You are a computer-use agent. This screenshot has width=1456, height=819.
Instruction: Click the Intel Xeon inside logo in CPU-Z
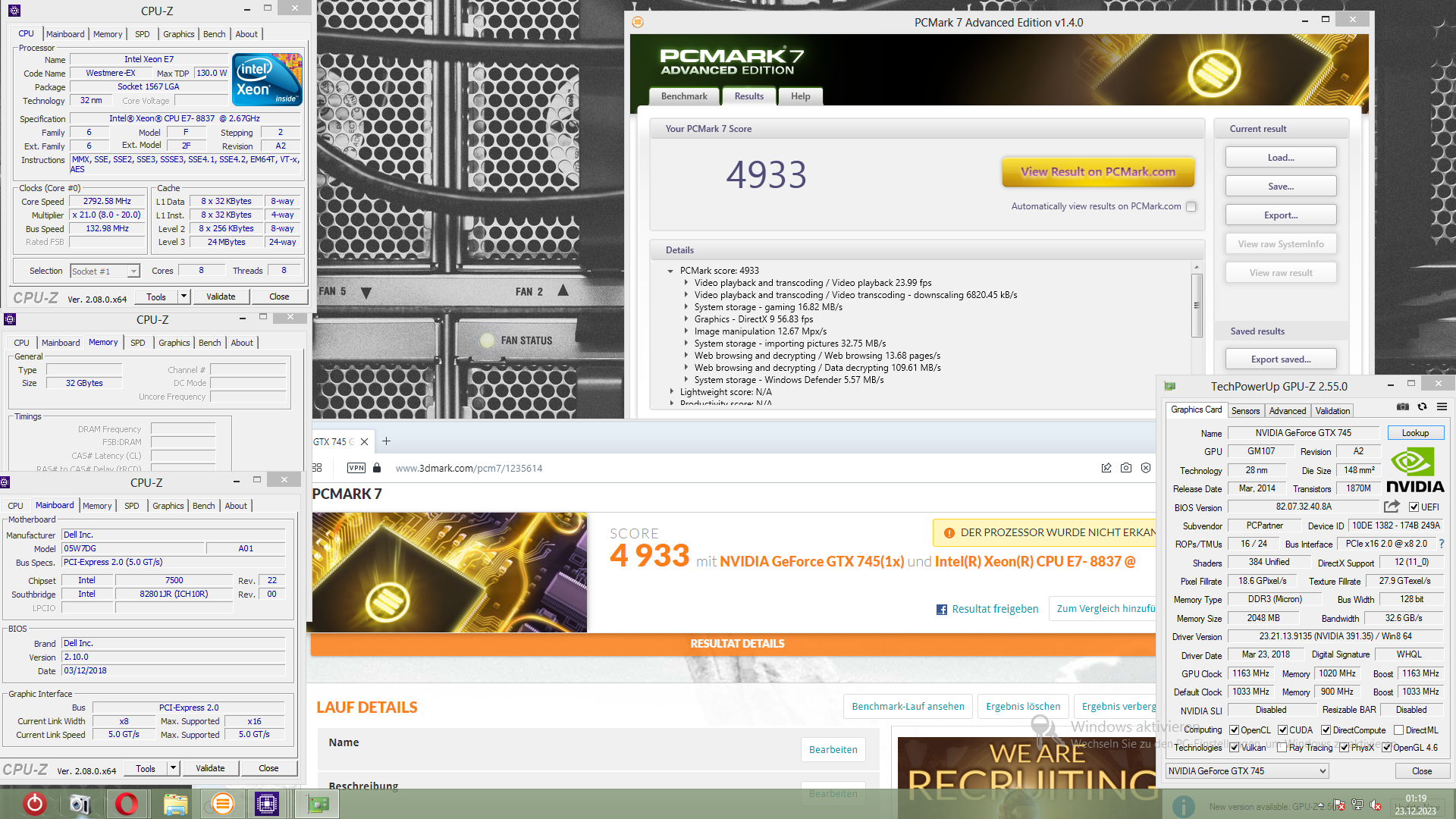pyautogui.click(x=267, y=79)
